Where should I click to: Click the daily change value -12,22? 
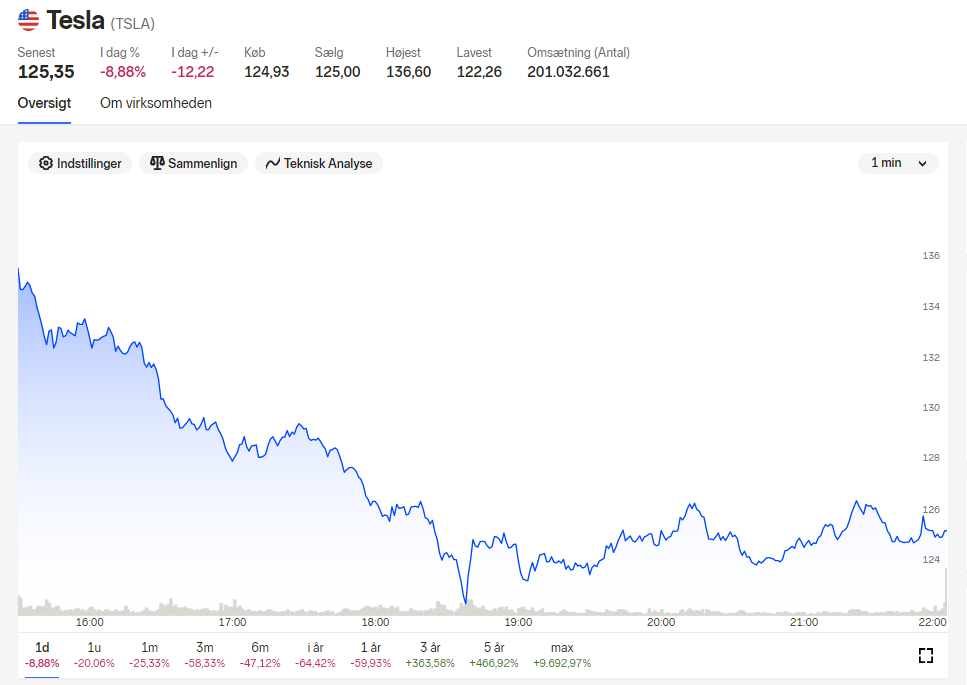[x=193, y=72]
